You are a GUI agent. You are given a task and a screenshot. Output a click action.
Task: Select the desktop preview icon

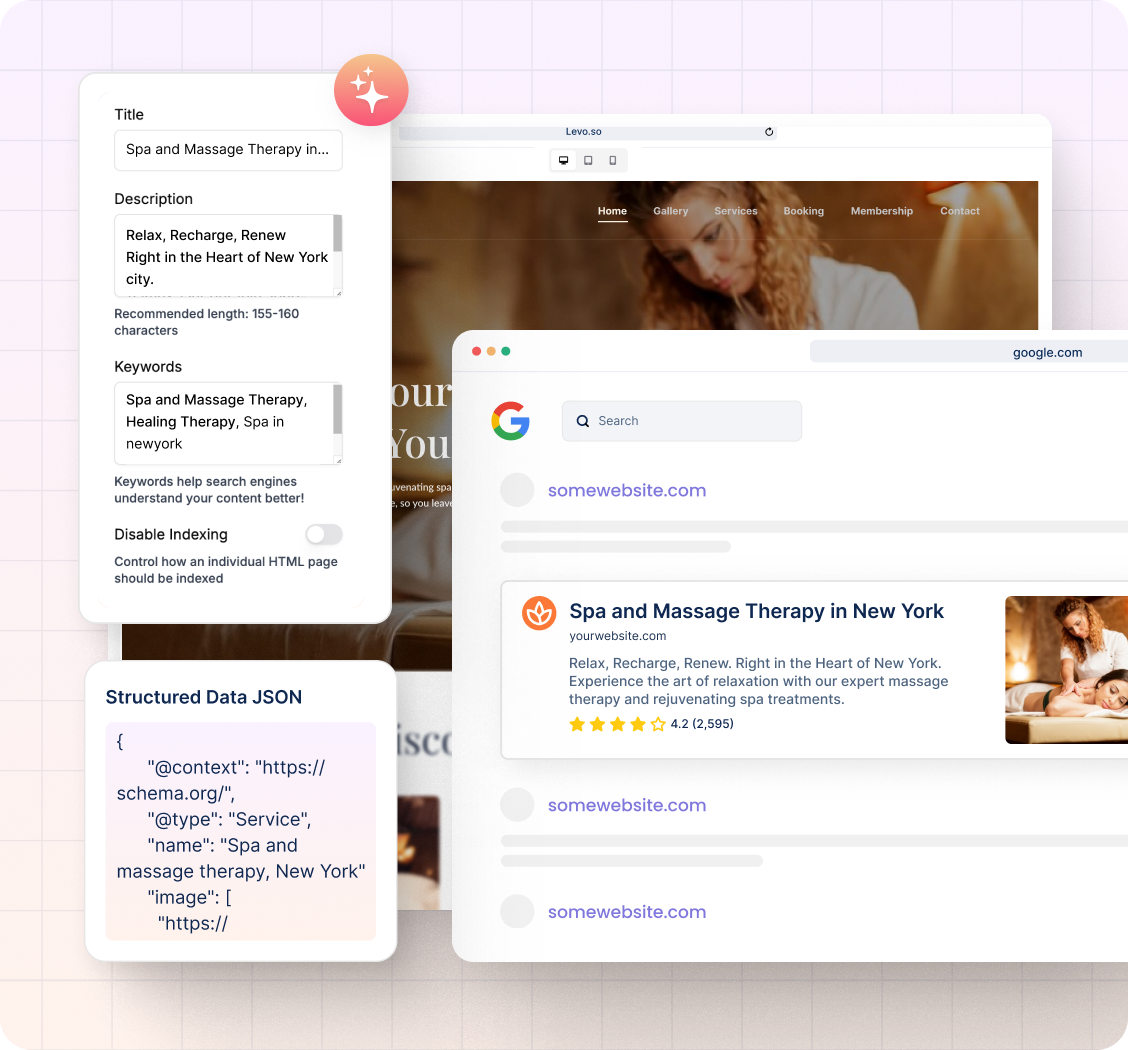(x=564, y=160)
